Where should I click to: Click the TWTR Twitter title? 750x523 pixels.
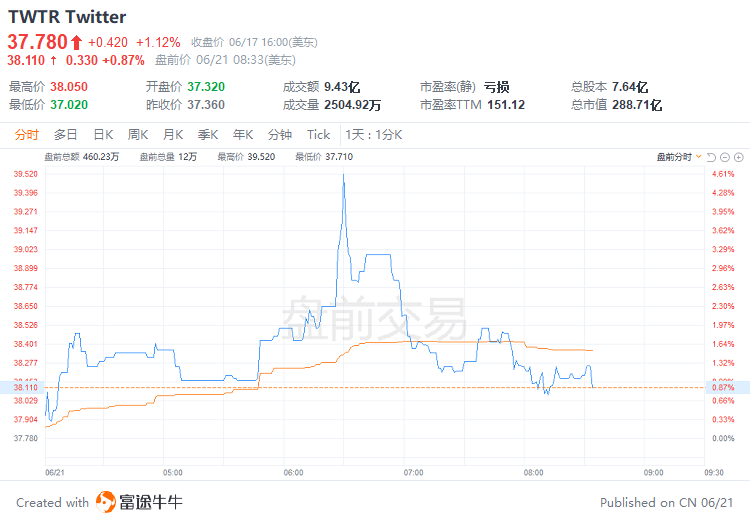tap(67, 17)
